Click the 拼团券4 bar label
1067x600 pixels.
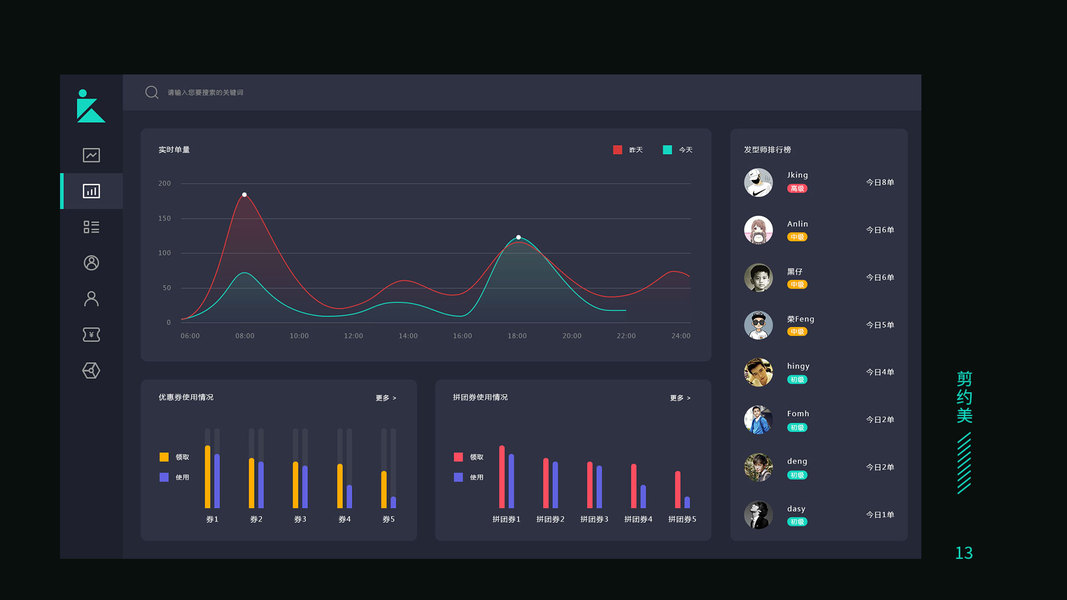[638, 519]
